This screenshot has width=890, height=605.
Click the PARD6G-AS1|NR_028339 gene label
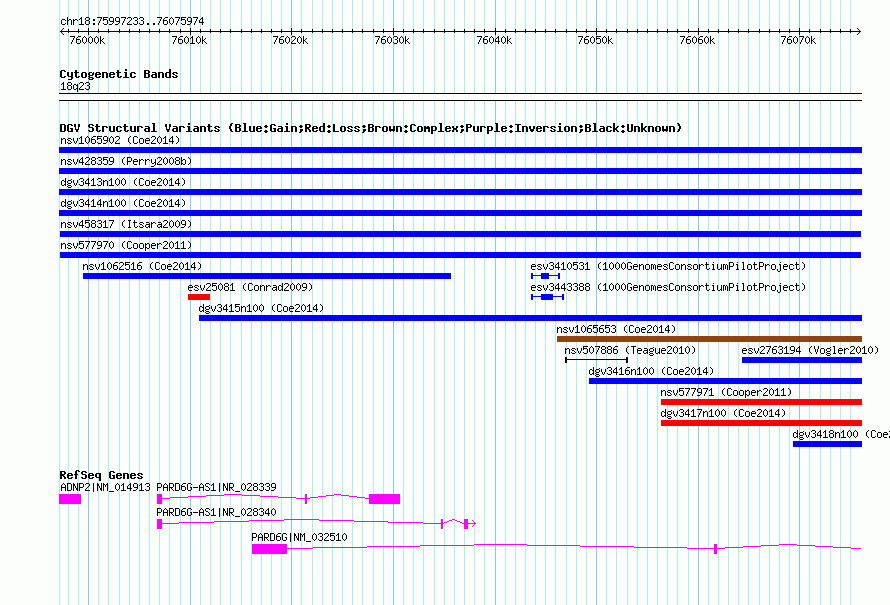[216, 487]
